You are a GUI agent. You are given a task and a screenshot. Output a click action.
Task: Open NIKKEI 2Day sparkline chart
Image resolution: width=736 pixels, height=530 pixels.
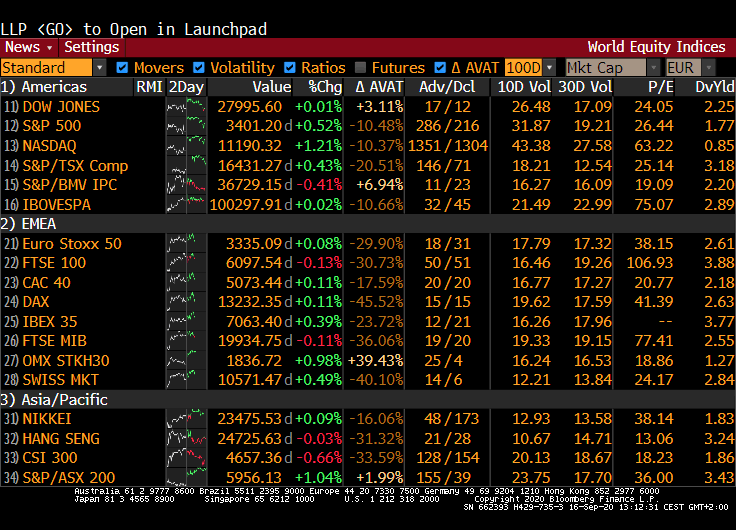point(186,418)
